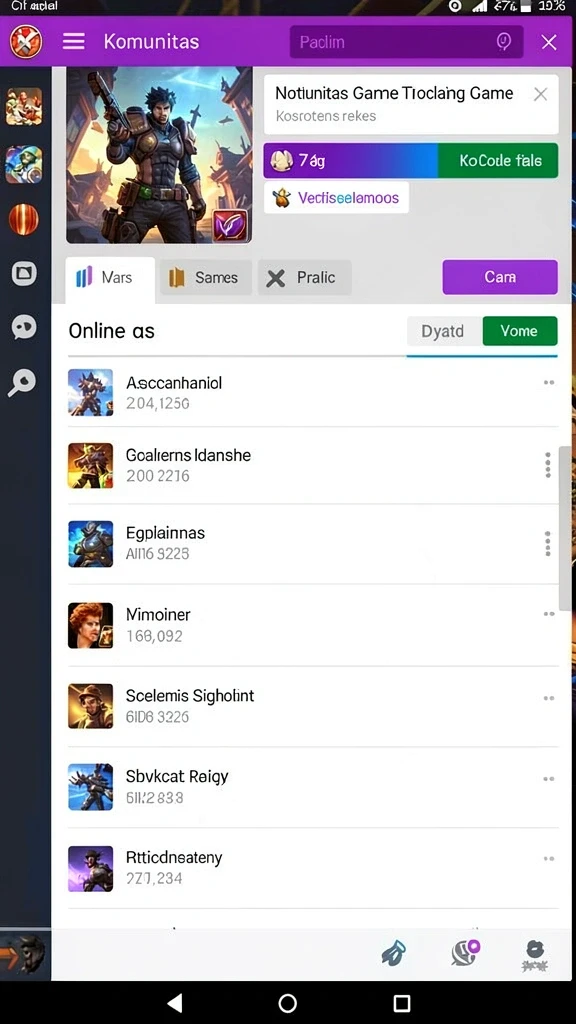Viewport: 576px width, 1024px height.
Task: Tap the bottom bar chat icon with purple badge
Action: [465, 953]
